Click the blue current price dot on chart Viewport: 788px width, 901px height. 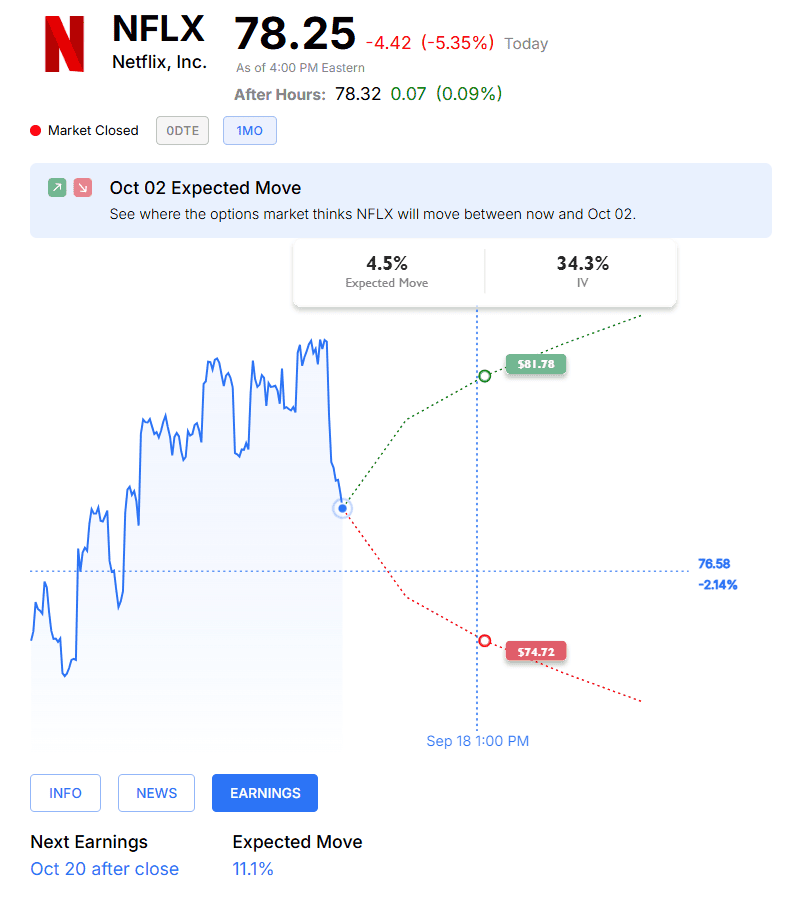click(x=343, y=509)
